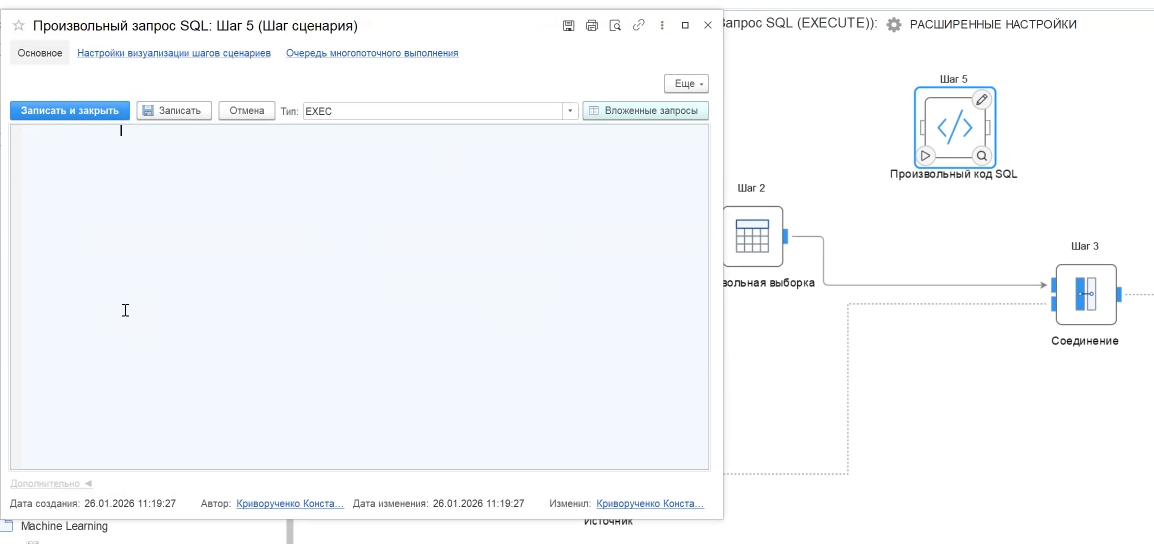Open print preview via the magnifier page icon
The image size is (1154, 544).
(x=615, y=26)
